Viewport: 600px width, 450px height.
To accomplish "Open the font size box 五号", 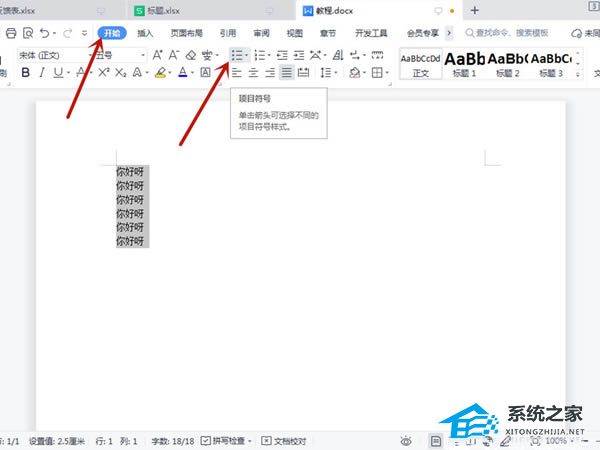I will click(120, 55).
